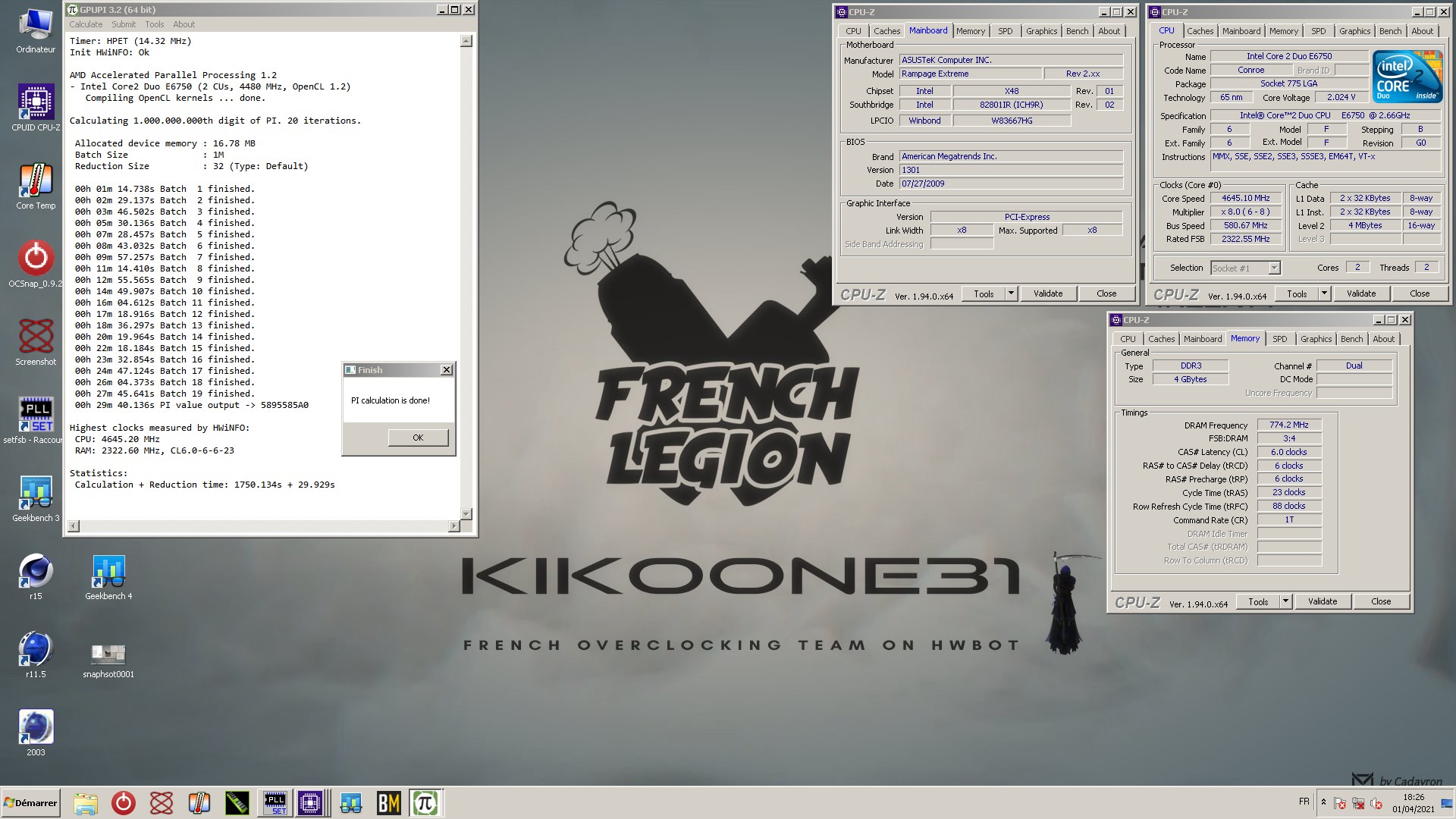
Task: Open Tools dropdown arrow in Memory CPU-Z window
Action: [x=1285, y=601]
